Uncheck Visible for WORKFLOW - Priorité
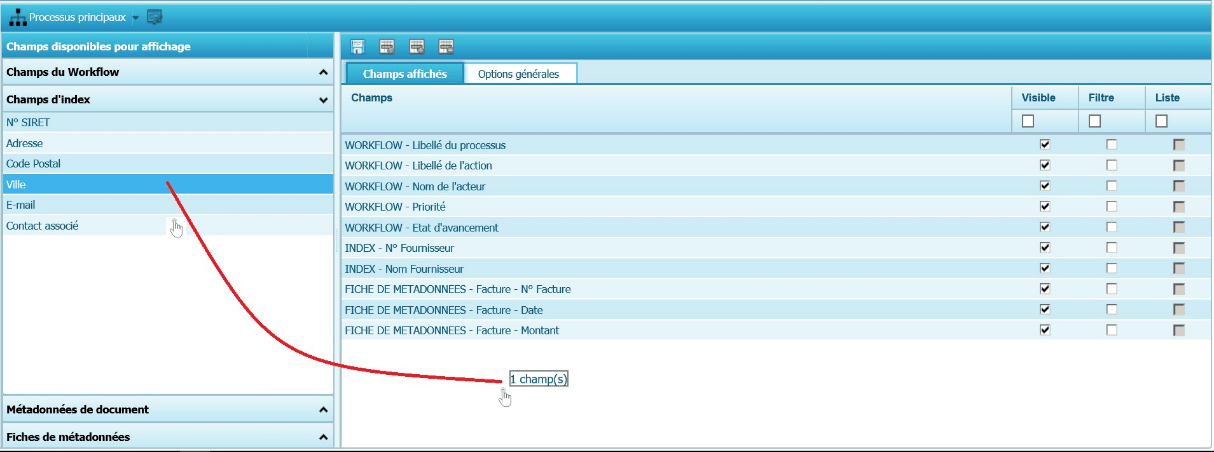The width and height of the screenshot is (1214, 452). click(x=1045, y=206)
